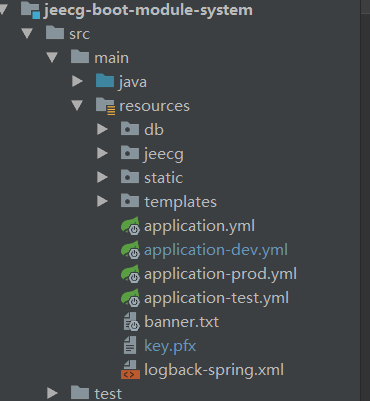Click the main folder icon
This screenshot has height=401, width=370.
[80, 57]
